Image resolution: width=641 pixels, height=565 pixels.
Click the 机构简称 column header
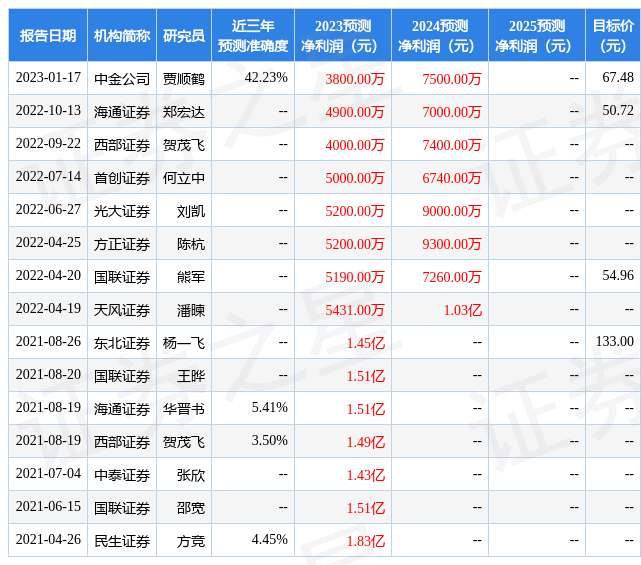122,36
